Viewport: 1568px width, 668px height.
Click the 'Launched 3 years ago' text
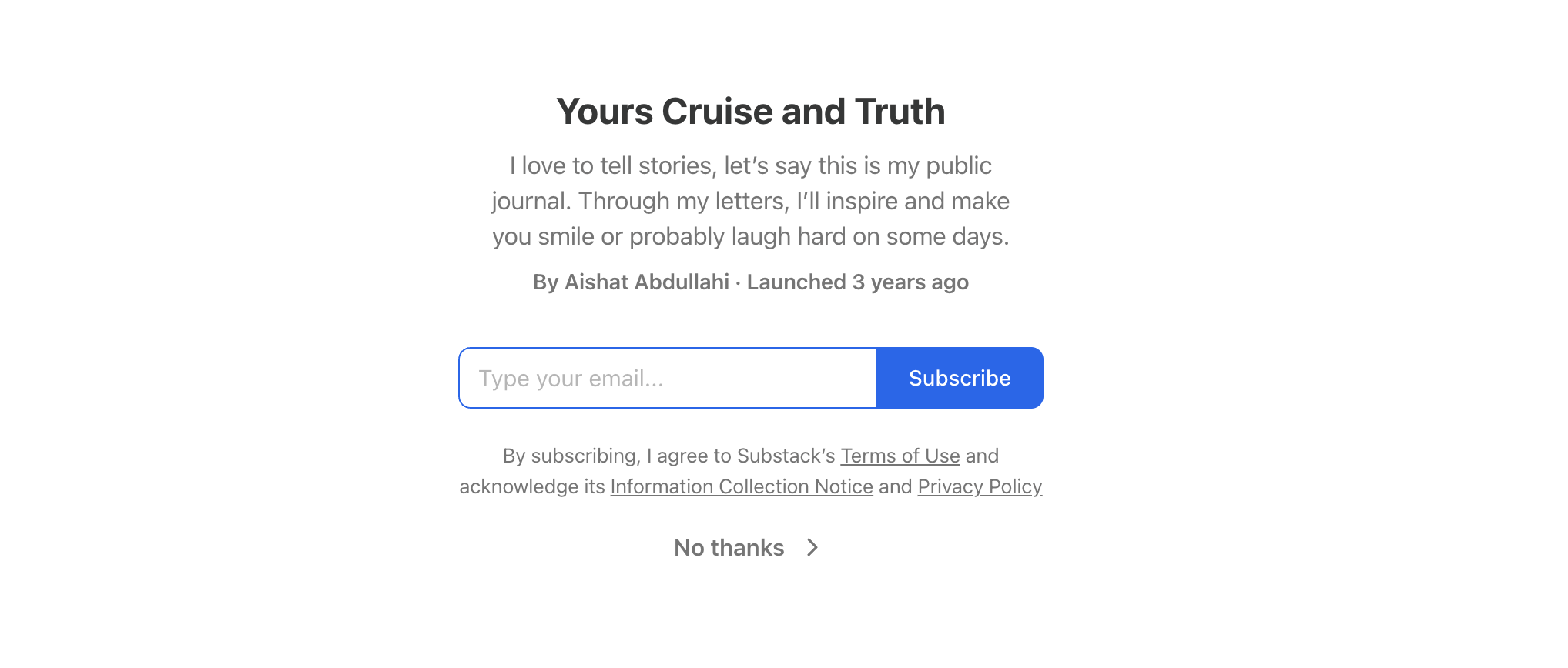(858, 282)
